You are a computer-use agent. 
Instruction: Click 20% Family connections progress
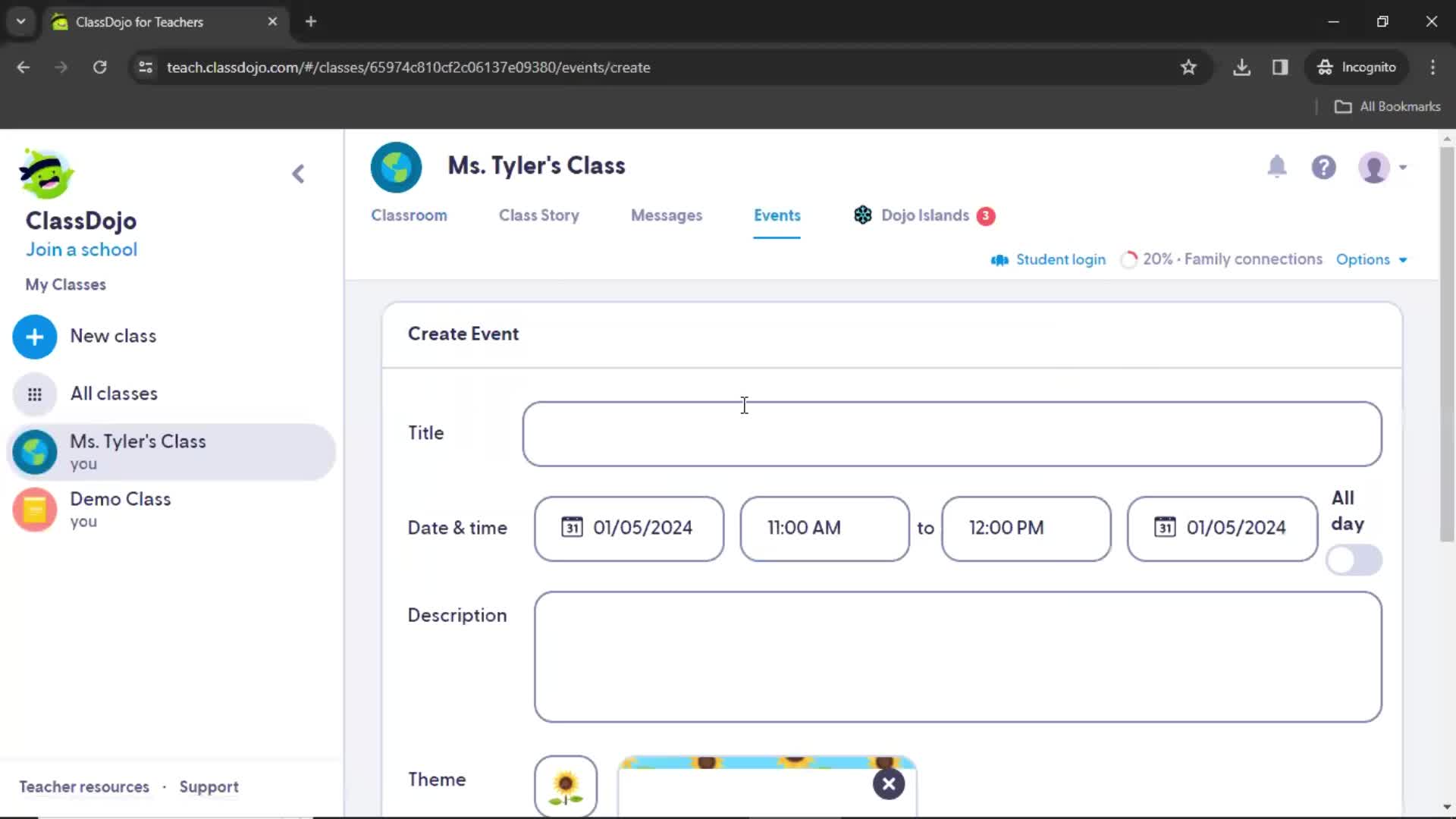pos(1221,259)
